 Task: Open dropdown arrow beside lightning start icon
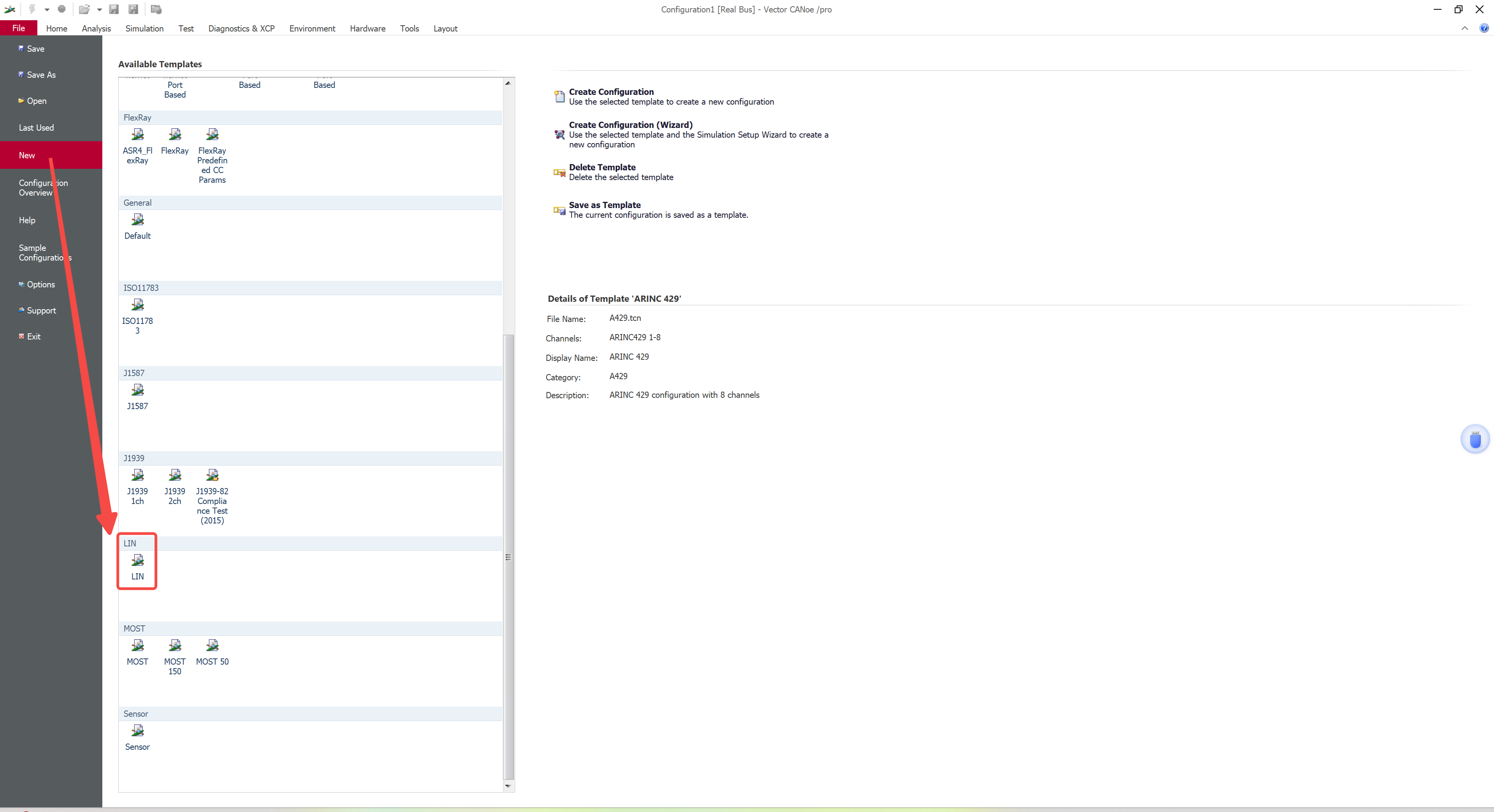(x=46, y=10)
